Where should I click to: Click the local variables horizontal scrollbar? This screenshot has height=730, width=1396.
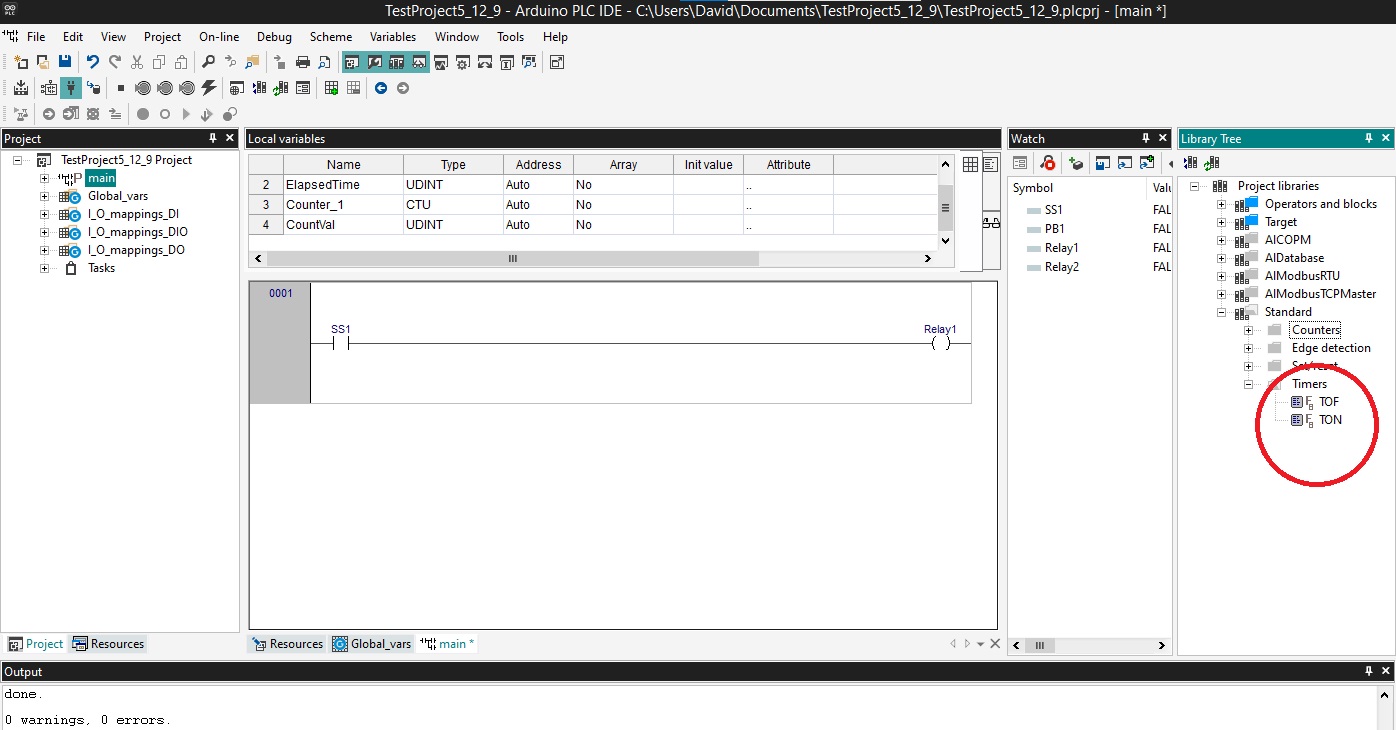point(513,259)
